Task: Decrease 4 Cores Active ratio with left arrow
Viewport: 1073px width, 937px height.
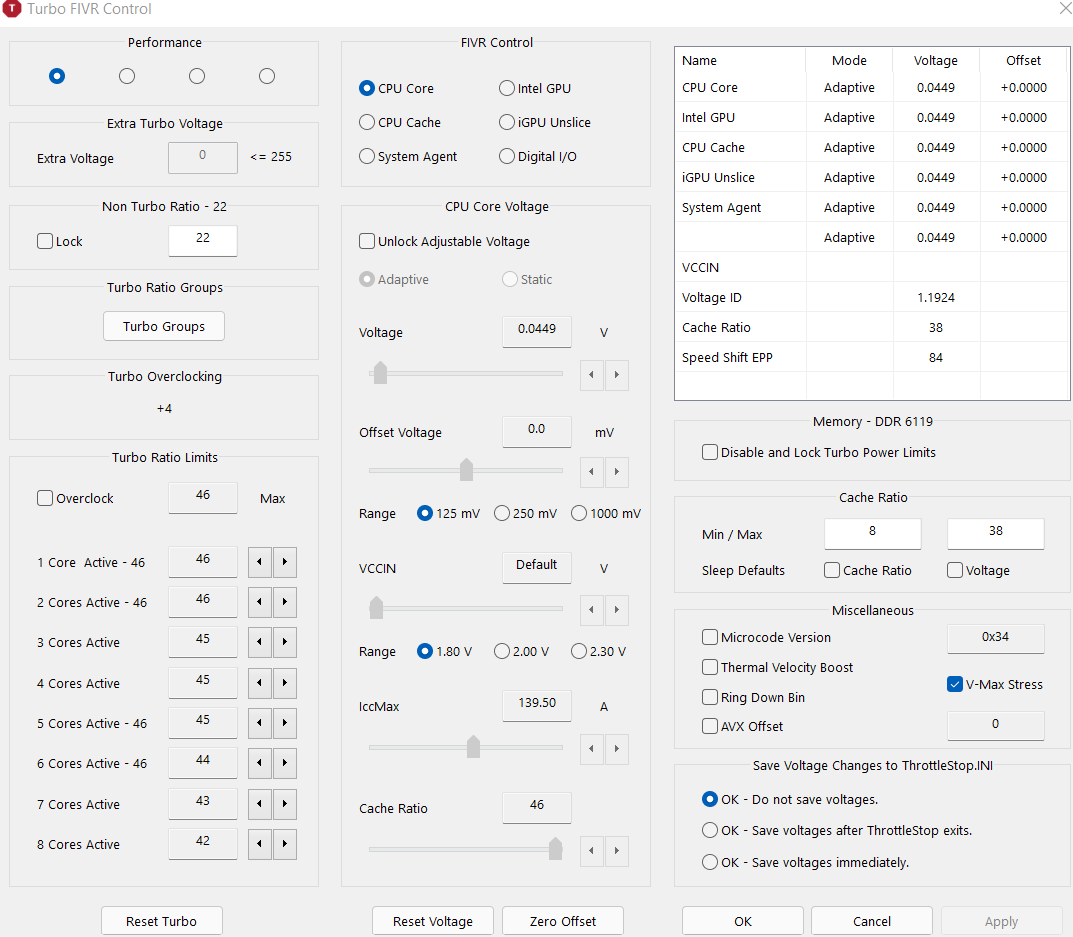Action: coord(260,683)
